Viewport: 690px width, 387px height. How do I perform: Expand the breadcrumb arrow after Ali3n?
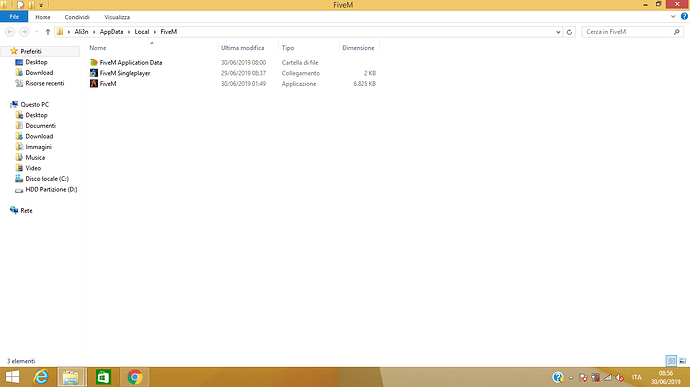click(94, 32)
